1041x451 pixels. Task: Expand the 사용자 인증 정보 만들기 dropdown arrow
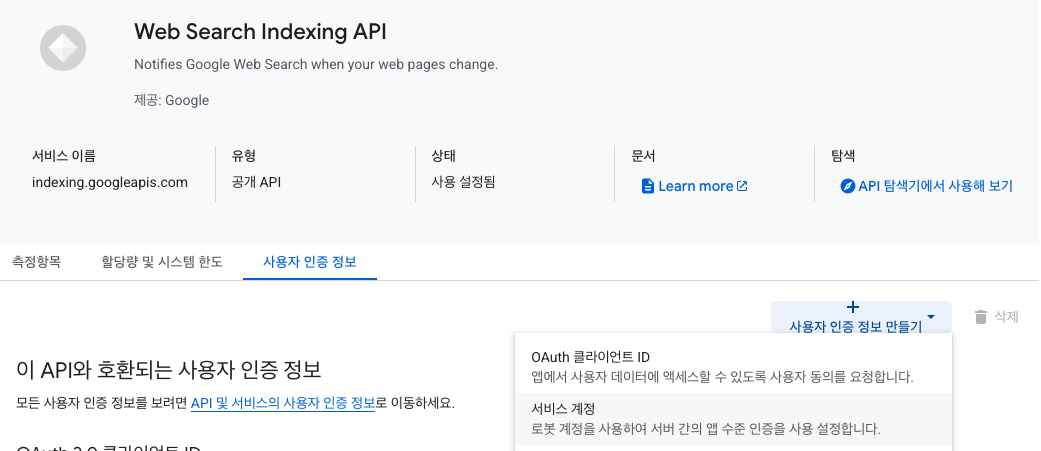[931, 317]
